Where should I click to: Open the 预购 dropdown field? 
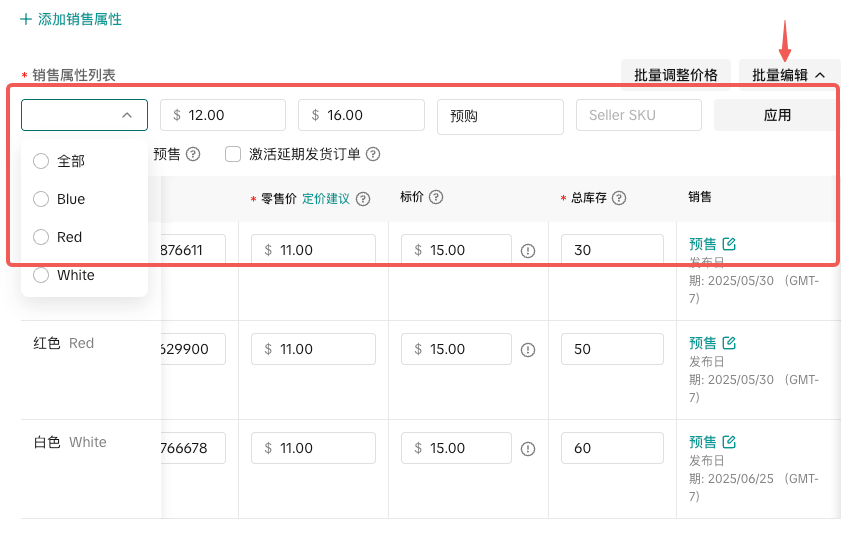pos(500,116)
